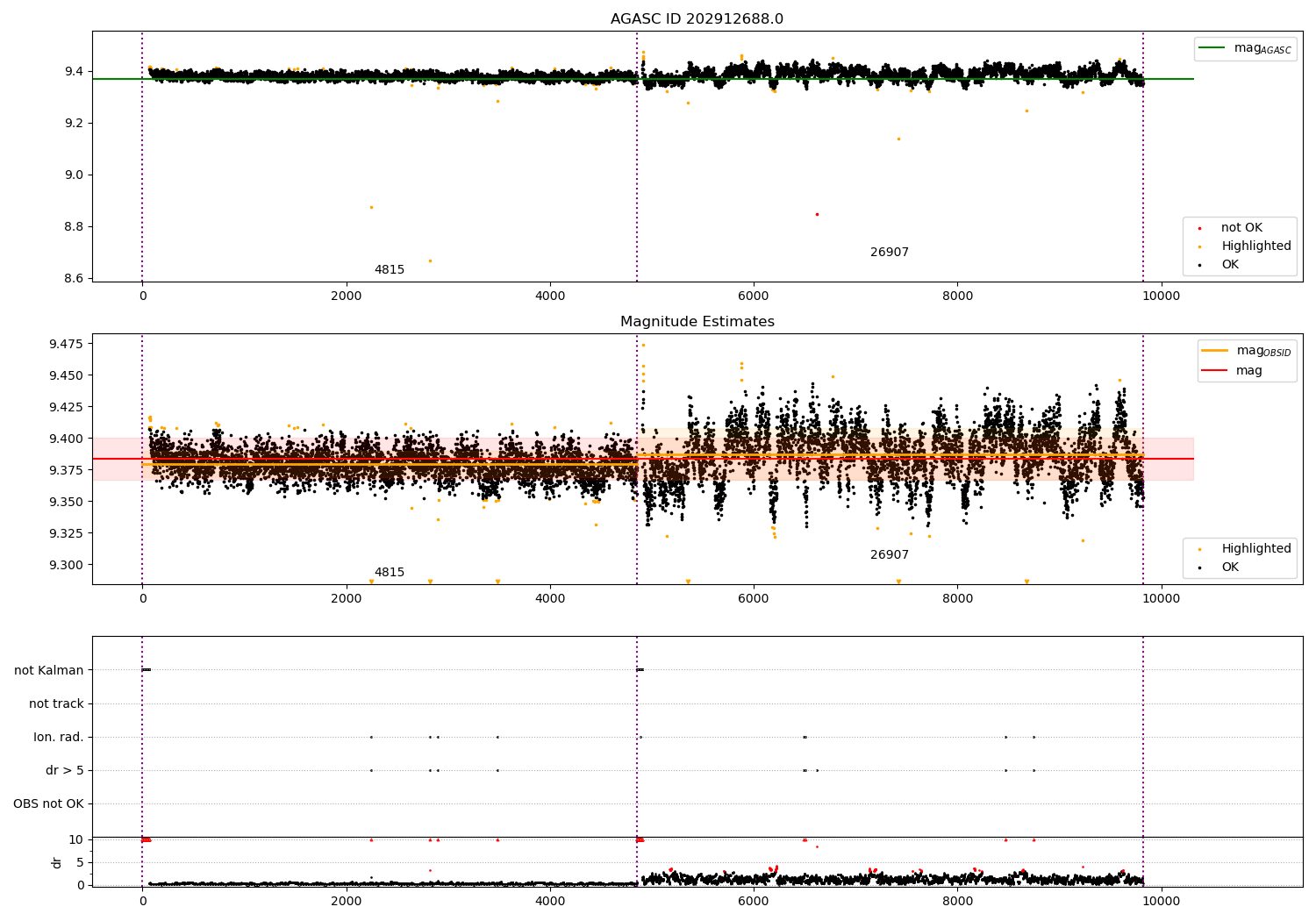Image resolution: width=1316 pixels, height=921 pixels.
Task: Click the 9.0 tick label on top plot
Action: click(x=74, y=175)
